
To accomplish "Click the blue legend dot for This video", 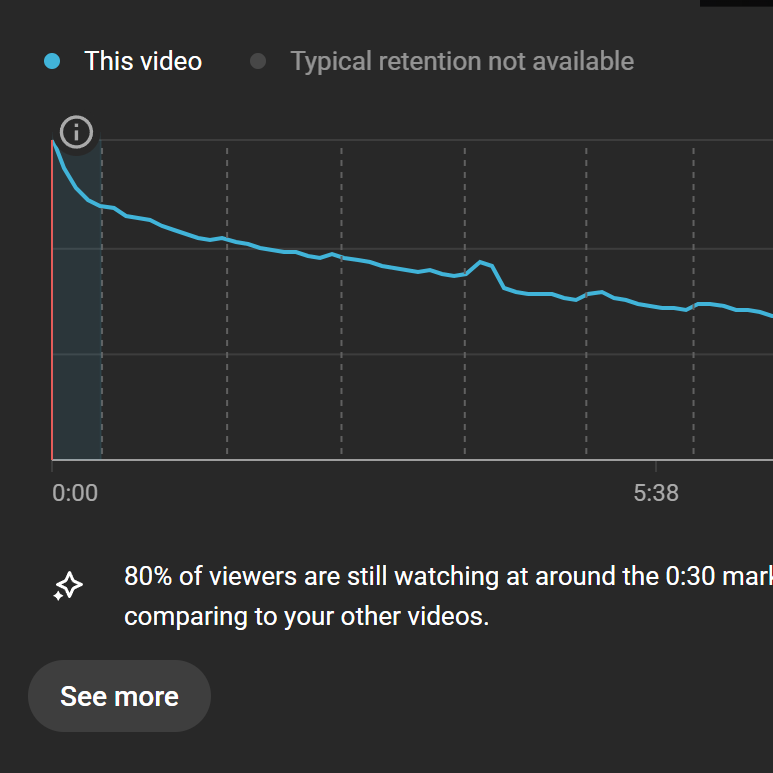I will pos(52,62).
